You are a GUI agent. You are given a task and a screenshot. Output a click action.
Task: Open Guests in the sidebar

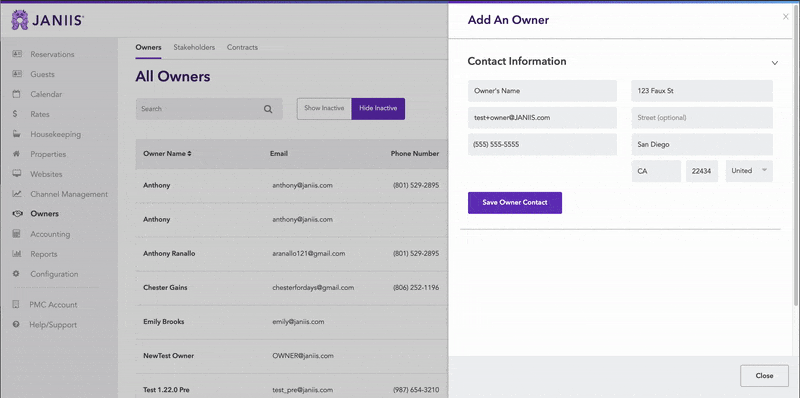point(42,74)
